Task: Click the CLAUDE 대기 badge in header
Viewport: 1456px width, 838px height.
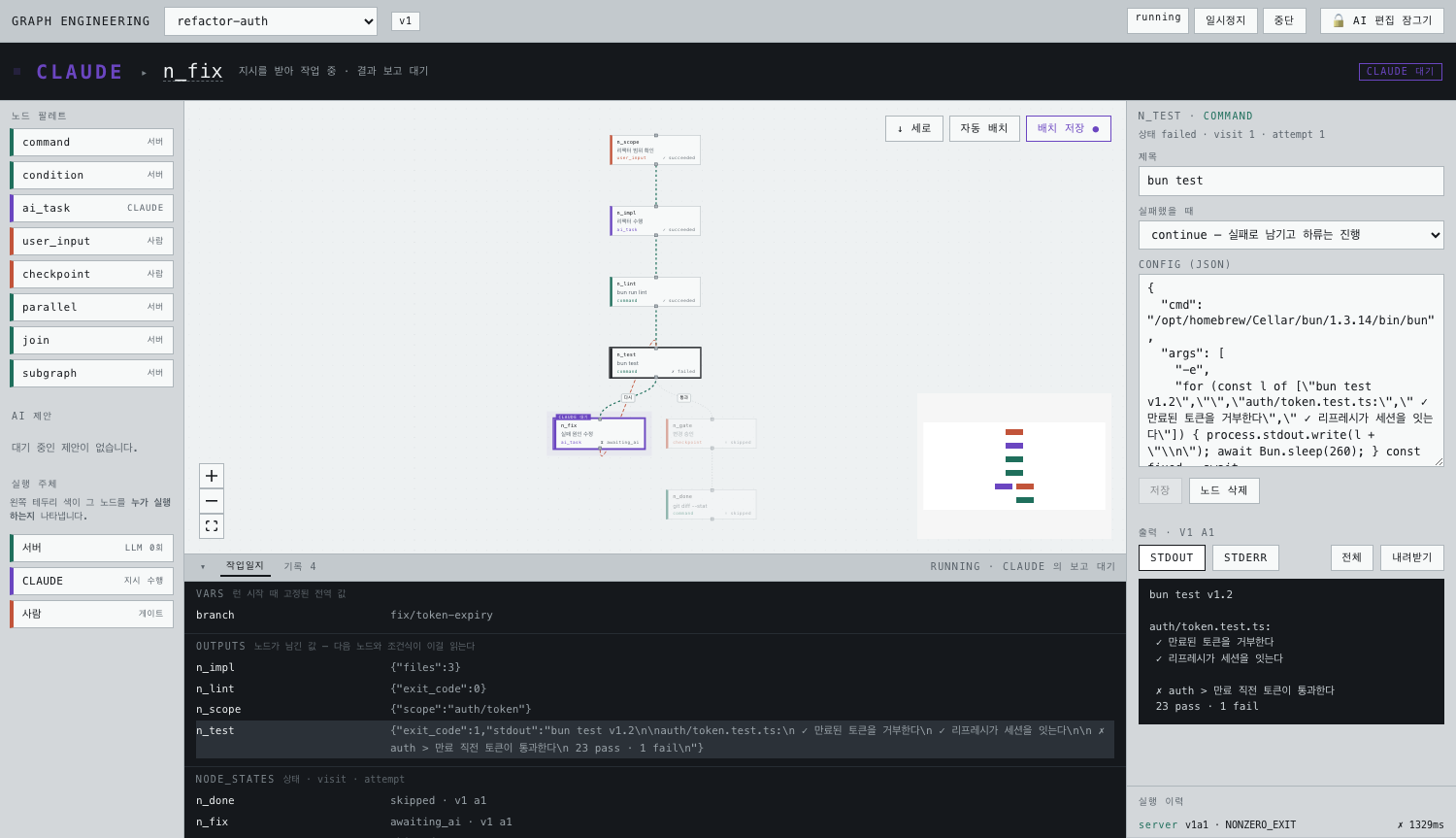Action: click(1401, 72)
